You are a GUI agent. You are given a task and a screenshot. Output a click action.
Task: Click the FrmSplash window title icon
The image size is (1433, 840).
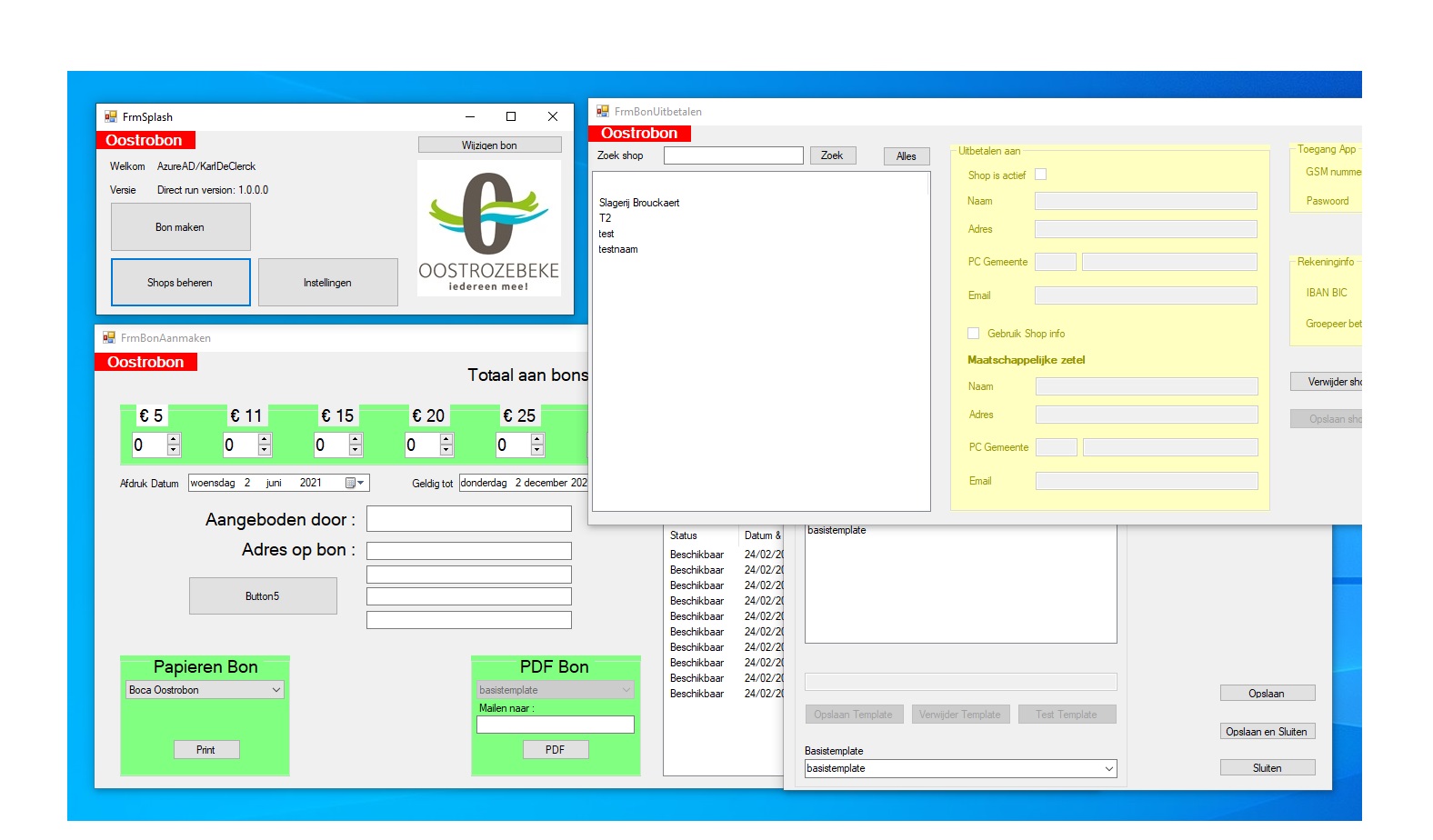[x=111, y=116]
